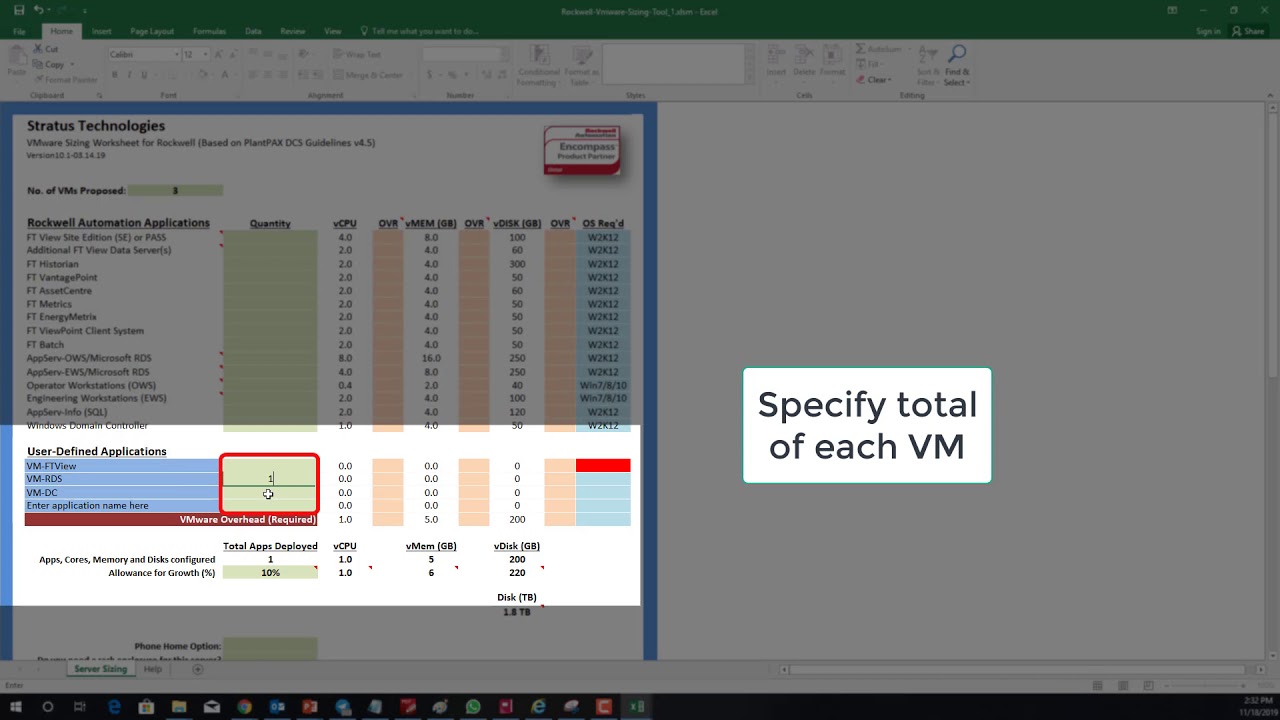1280x720 pixels.
Task: Add a new sheet with plus
Action: (197, 669)
